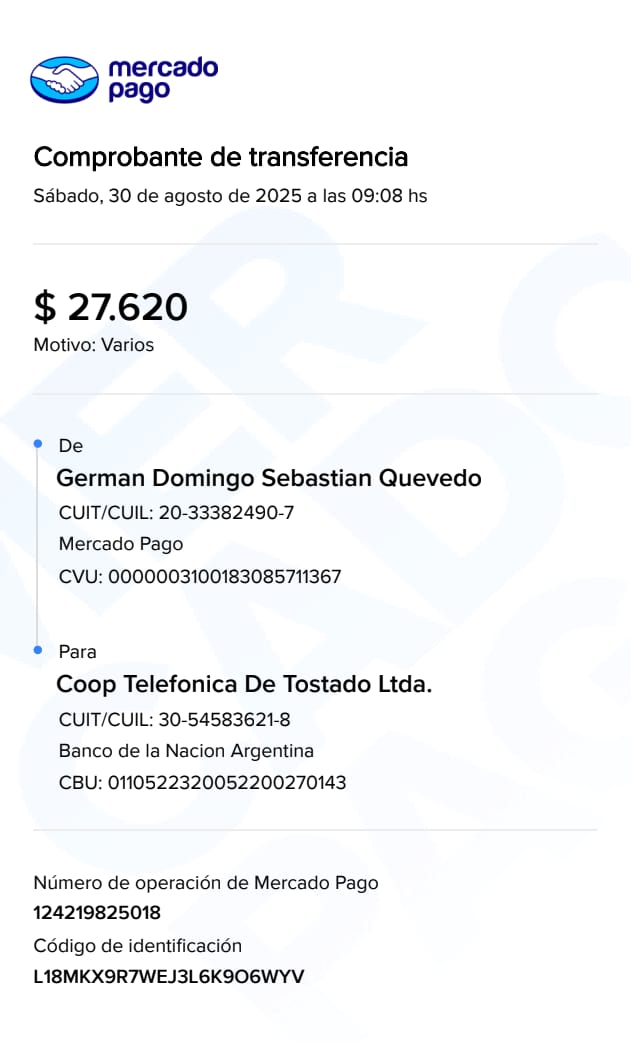Select the sender CUIT/CUIL 20-33382490-7

tap(176, 513)
